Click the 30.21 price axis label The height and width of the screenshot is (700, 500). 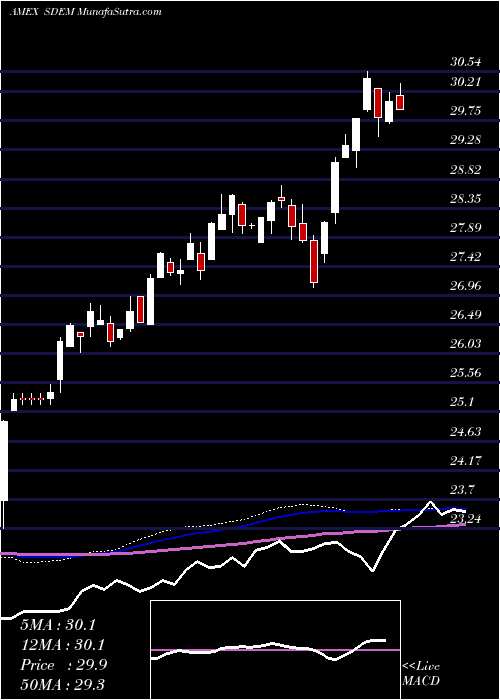[466, 82]
